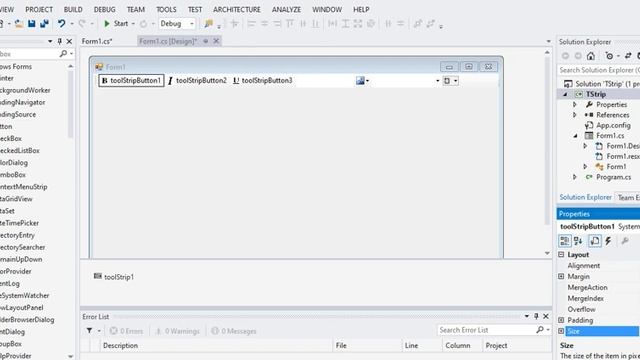Close the Form1.cs [Design] tab

(216, 41)
